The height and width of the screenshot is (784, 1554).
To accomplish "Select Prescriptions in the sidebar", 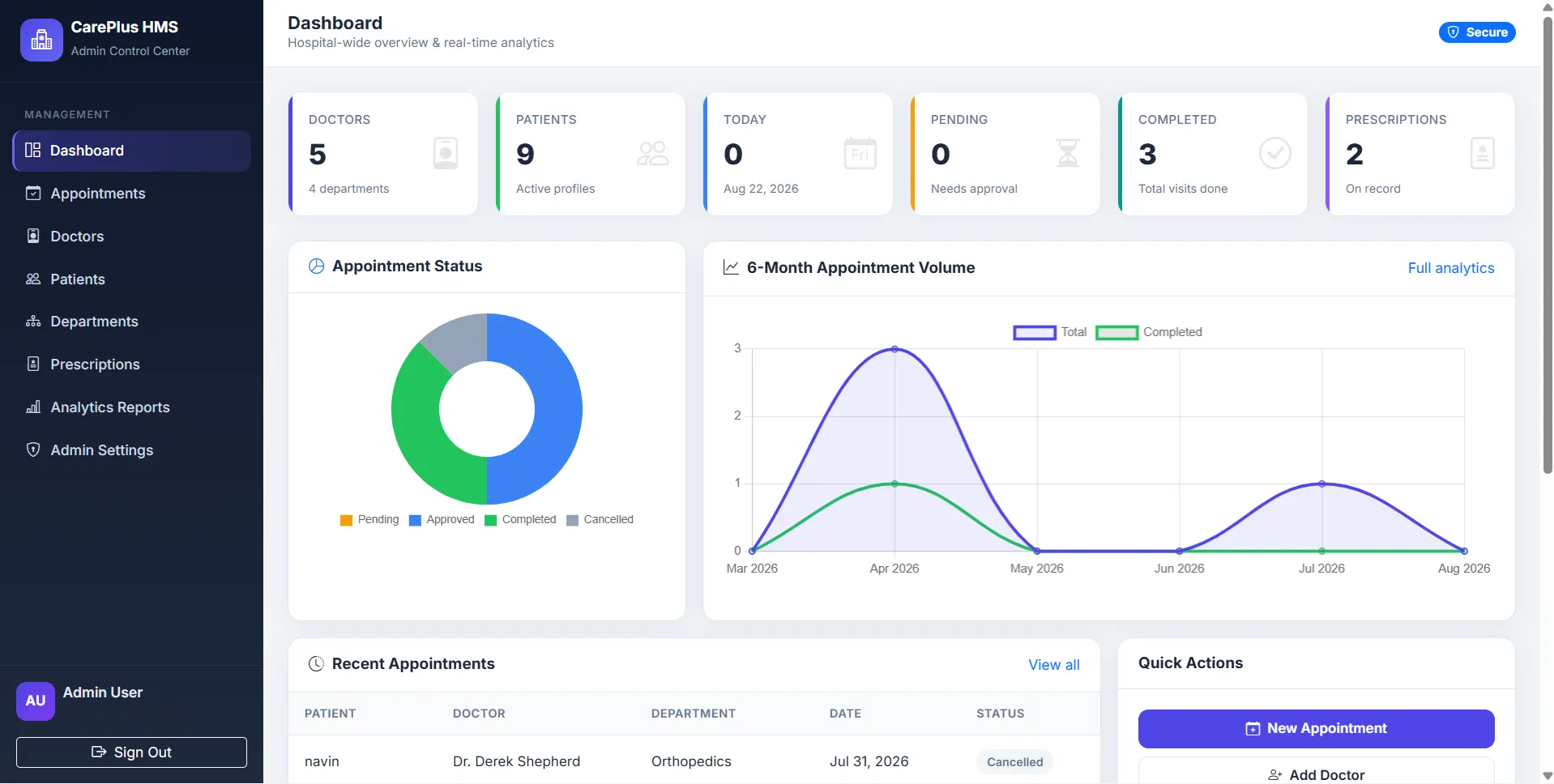I will tap(132, 364).
